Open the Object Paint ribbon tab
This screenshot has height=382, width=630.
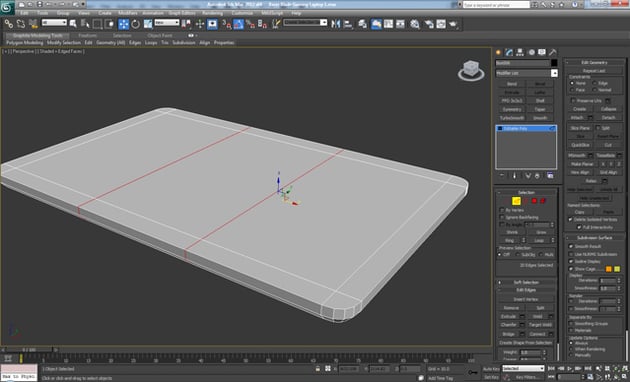point(160,35)
